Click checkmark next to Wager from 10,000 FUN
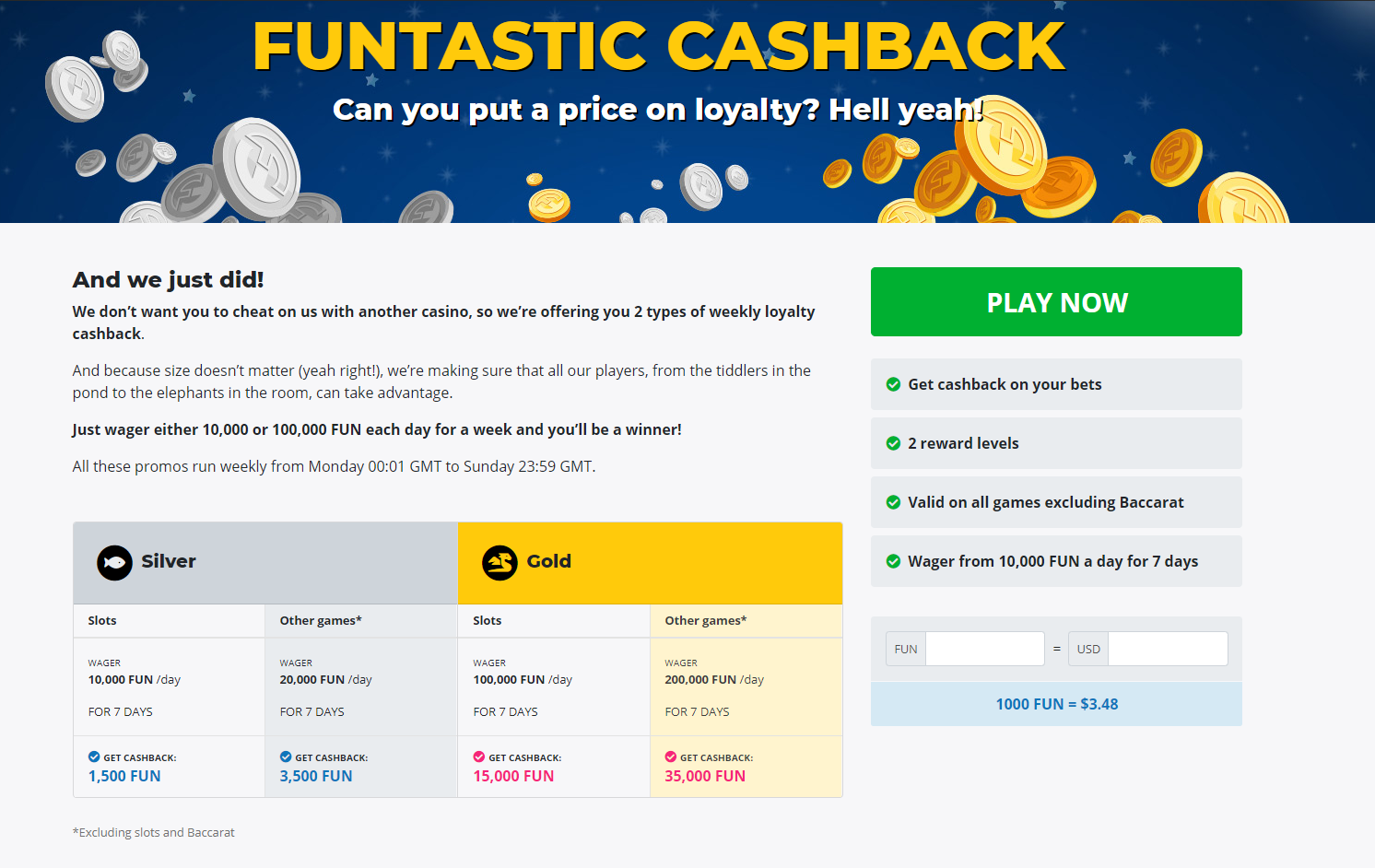The height and width of the screenshot is (868, 1375). [x=893, y=561]
